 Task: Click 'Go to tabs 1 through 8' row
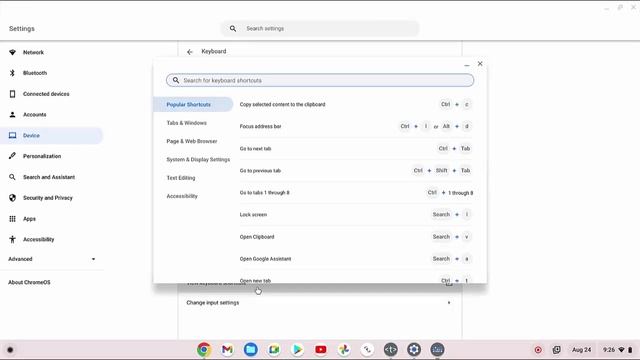(356, 193)
